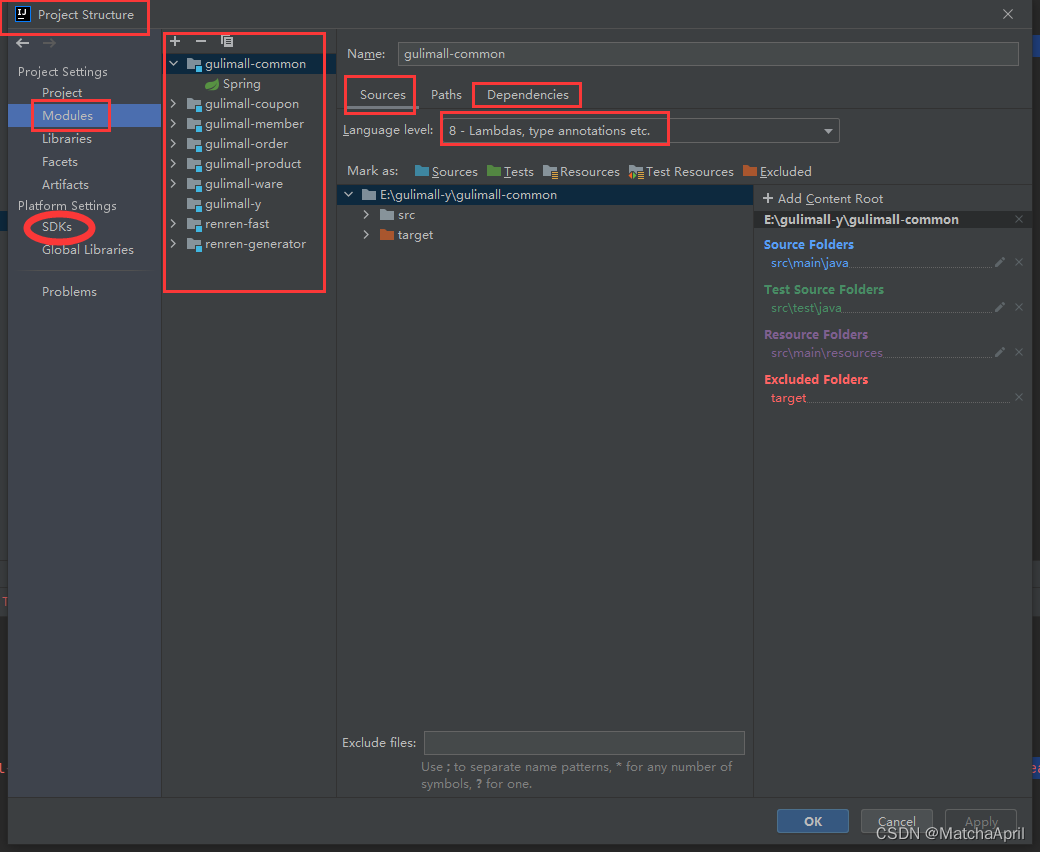Viewport: 1040px width, 852px height.
Task: Edit properties of src\main\resources folder
Action: point(1000,352)
